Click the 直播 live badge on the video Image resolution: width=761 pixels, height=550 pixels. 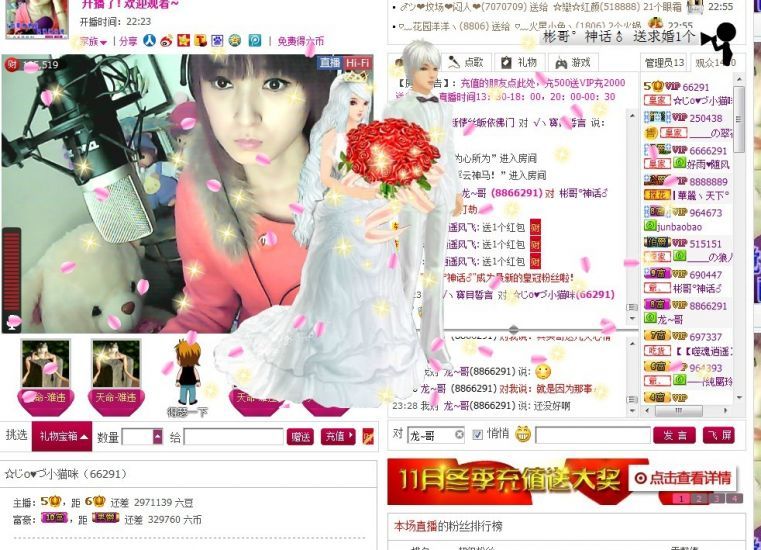331,63
